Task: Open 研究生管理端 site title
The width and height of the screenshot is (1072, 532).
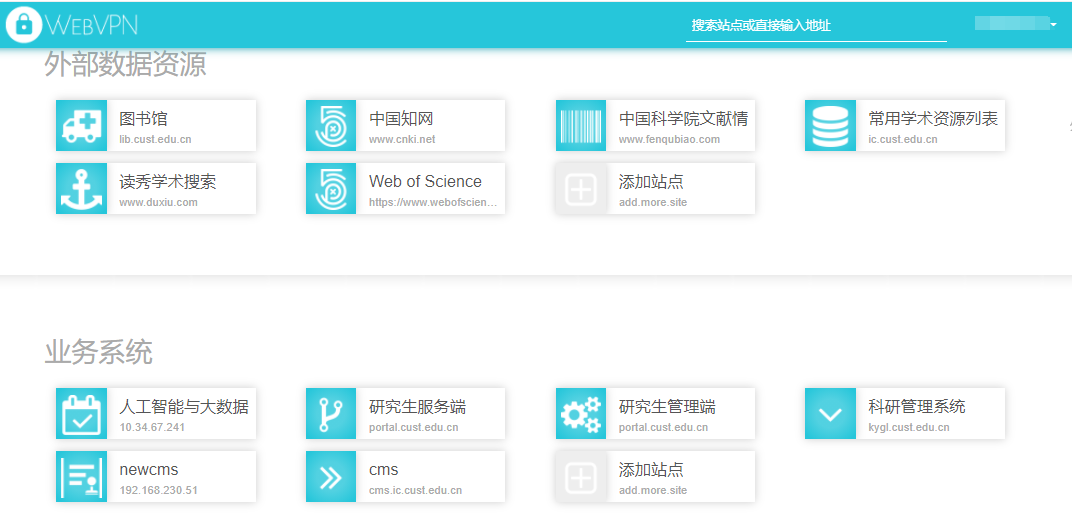Action: click(x=667, y=407)
